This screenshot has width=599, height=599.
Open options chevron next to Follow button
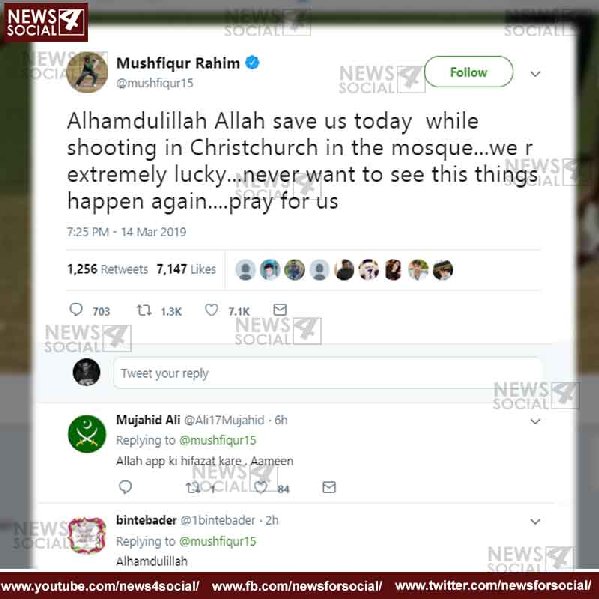(535, 74)
